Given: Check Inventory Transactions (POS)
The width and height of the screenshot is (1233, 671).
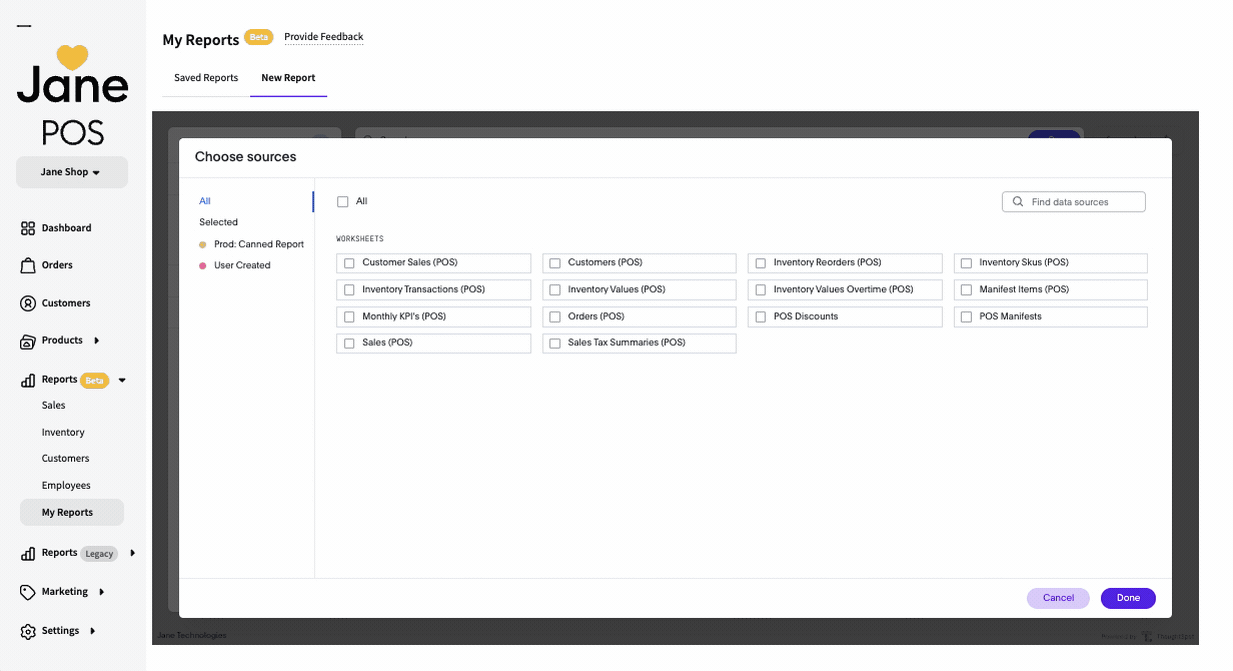Looking at the screenshot, I should click(349, 290).
